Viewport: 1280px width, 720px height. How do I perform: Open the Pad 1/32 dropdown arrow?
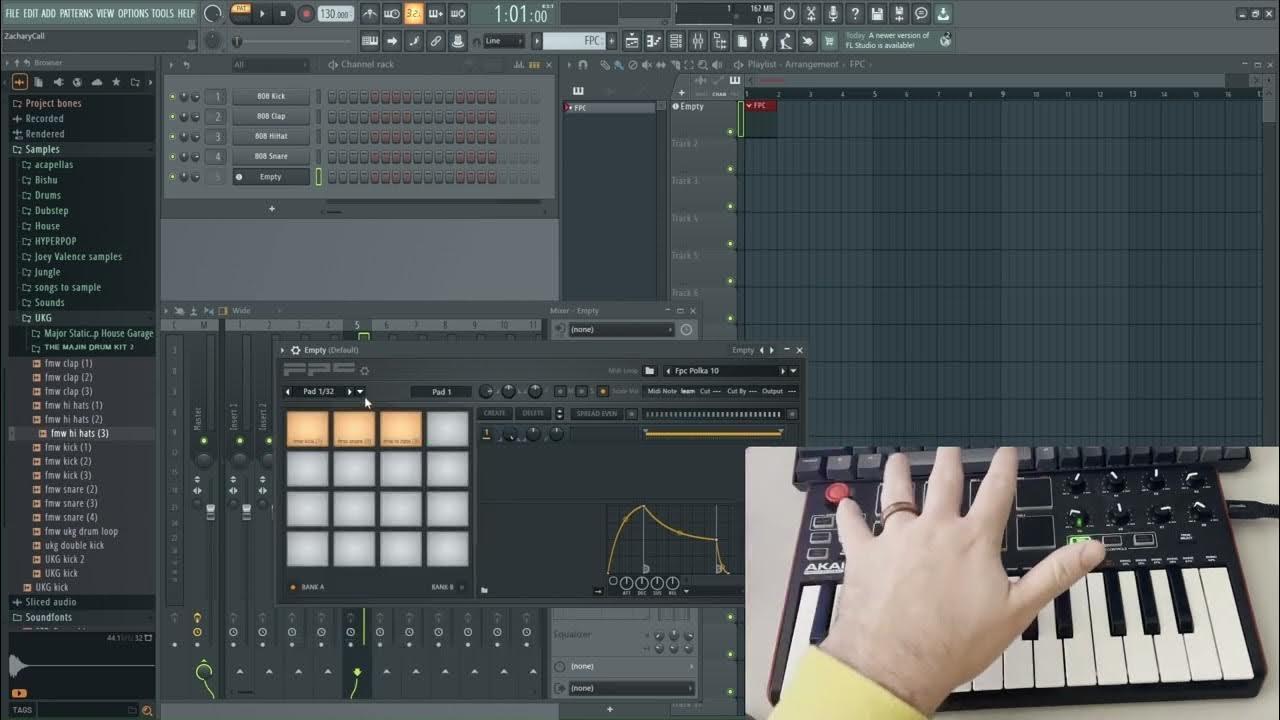360,392
